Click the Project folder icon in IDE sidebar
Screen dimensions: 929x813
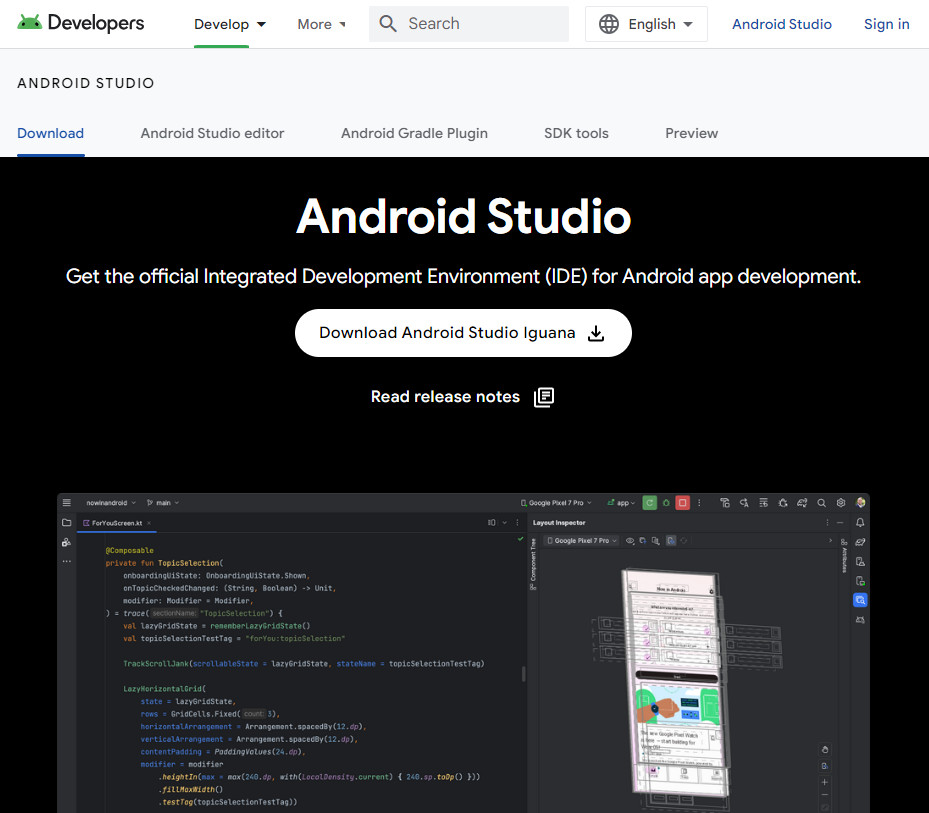tap(67, 523)
